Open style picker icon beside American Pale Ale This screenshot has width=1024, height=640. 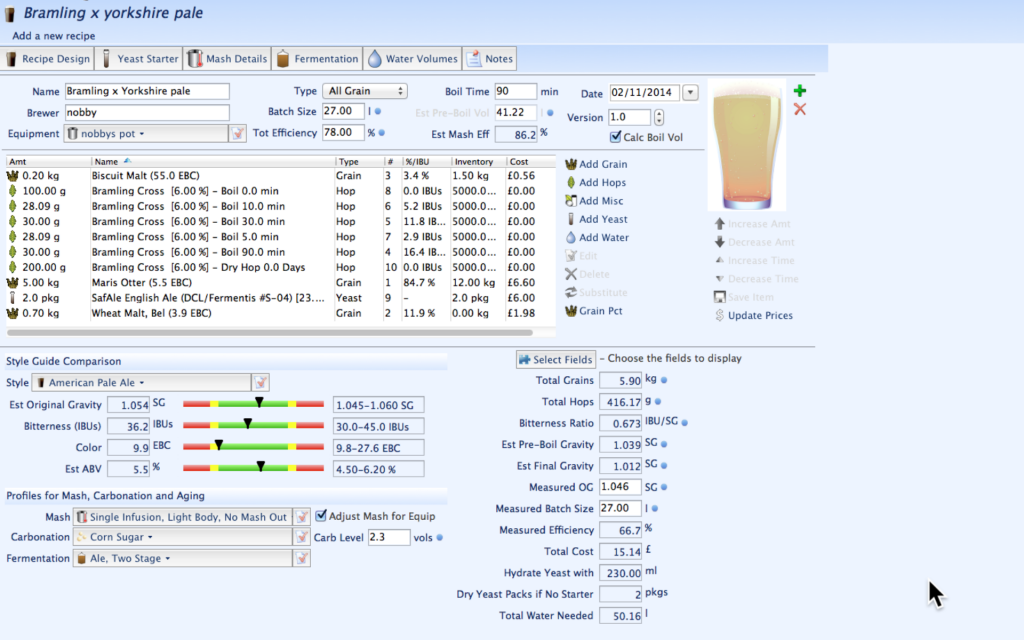[261, 383]
